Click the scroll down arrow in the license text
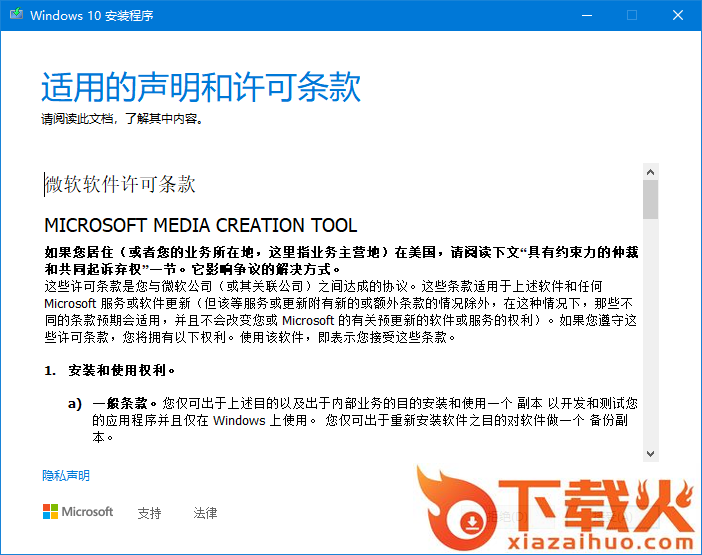The image size is (702, 555). coord(651,453)
